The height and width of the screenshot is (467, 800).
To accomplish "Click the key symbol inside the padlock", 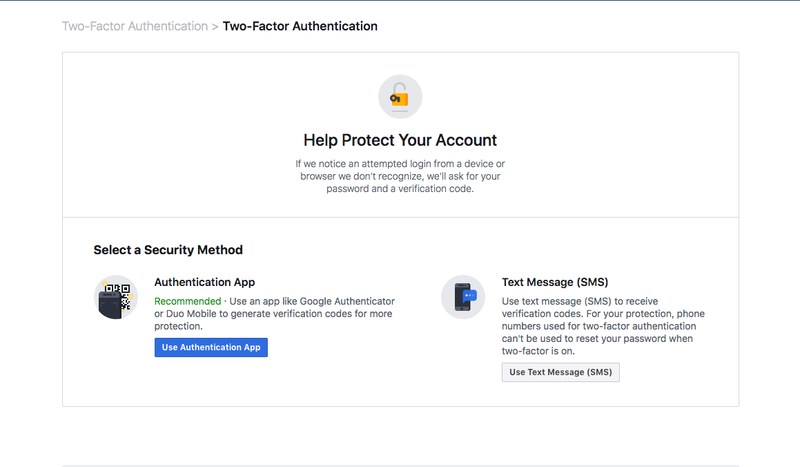I will 395,99.
